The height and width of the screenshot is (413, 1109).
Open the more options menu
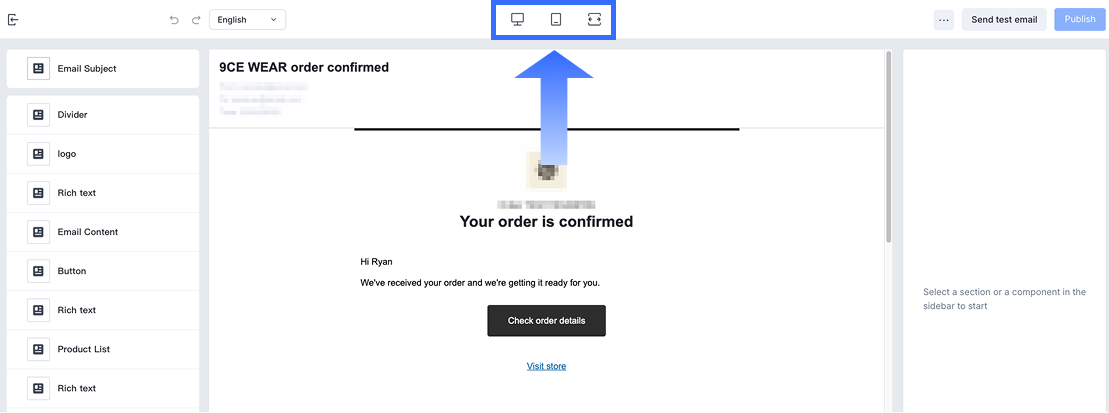pyautogui.click(x=943, y=20)
